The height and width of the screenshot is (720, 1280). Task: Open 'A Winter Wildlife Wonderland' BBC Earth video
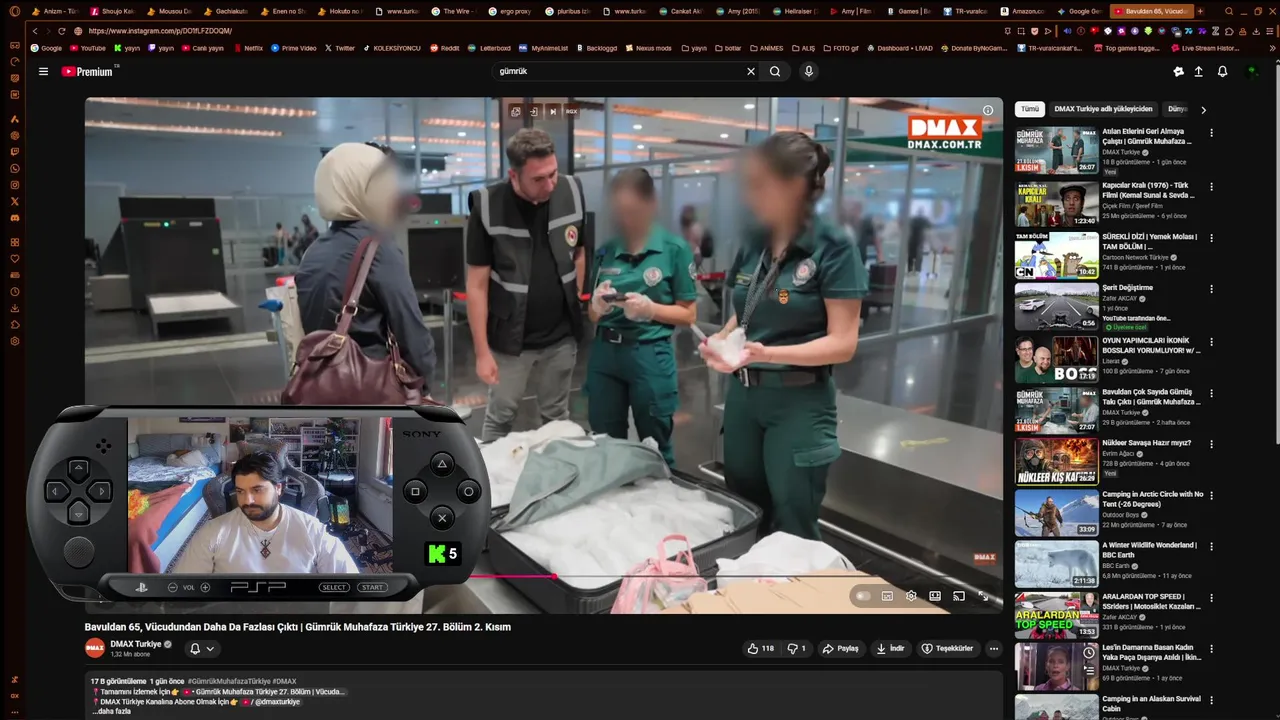coord(1149,550)
